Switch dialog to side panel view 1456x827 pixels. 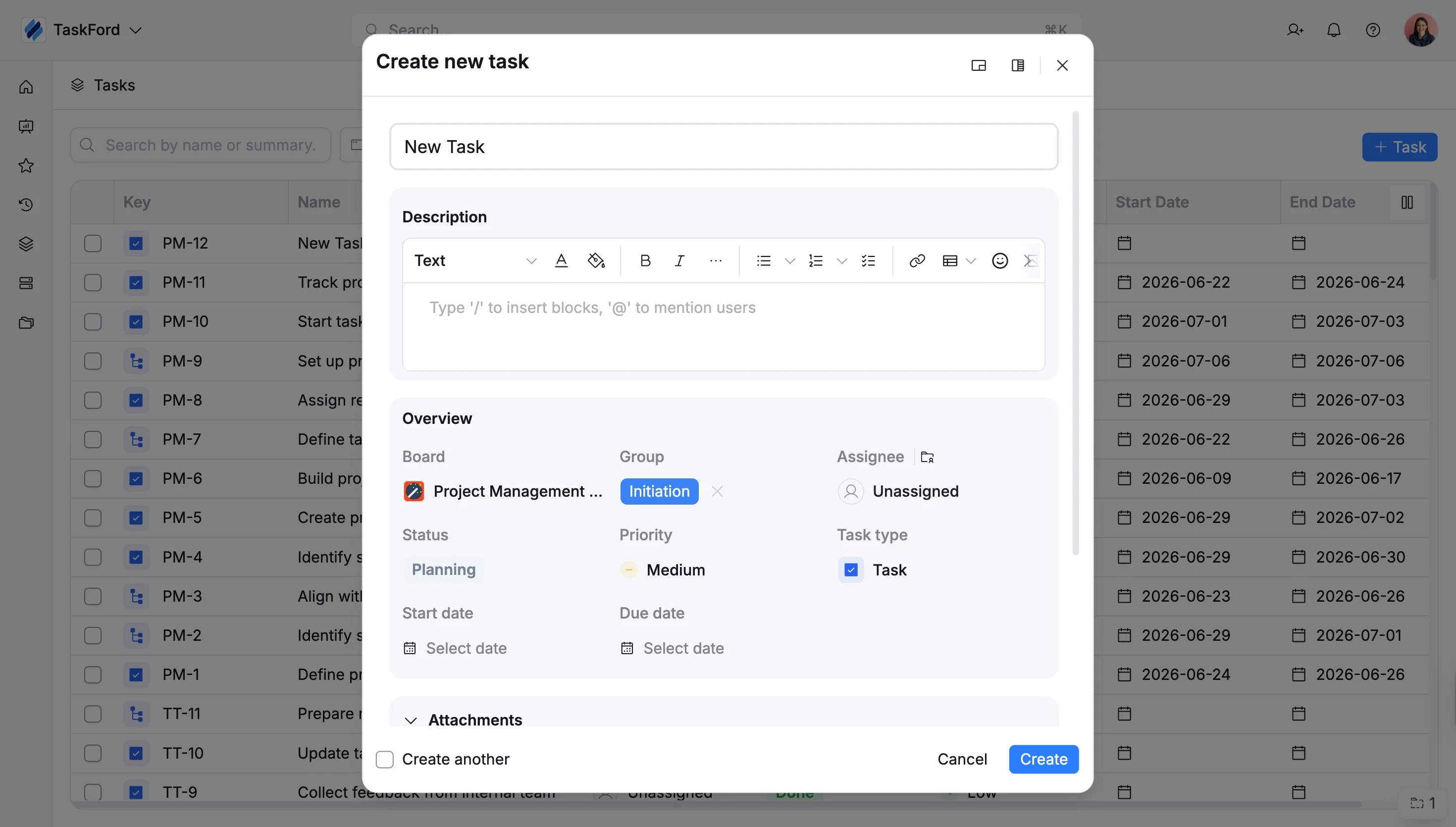[x=1018, y=65]
